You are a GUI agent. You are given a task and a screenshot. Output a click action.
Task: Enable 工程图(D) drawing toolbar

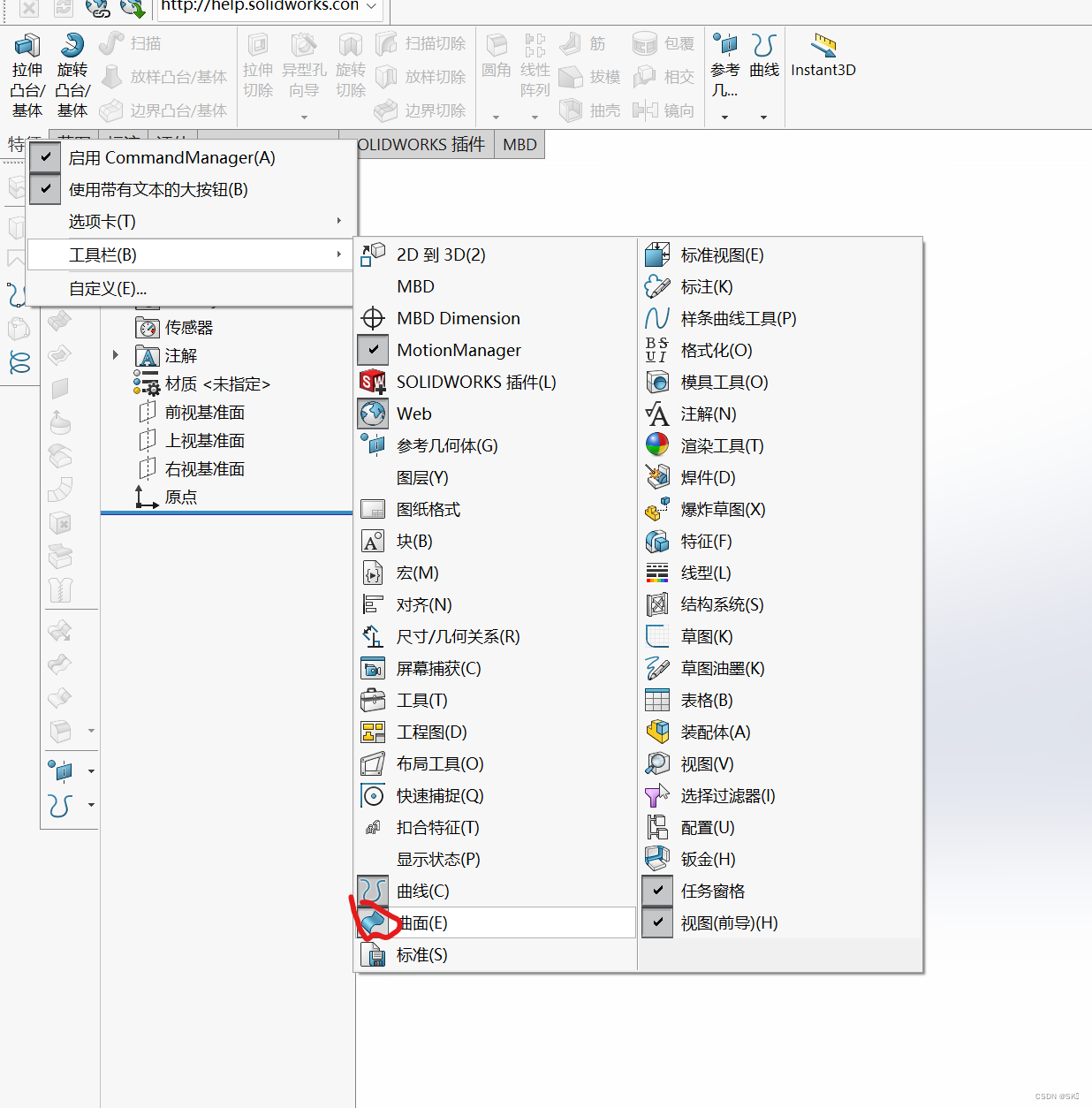point(495,732)
